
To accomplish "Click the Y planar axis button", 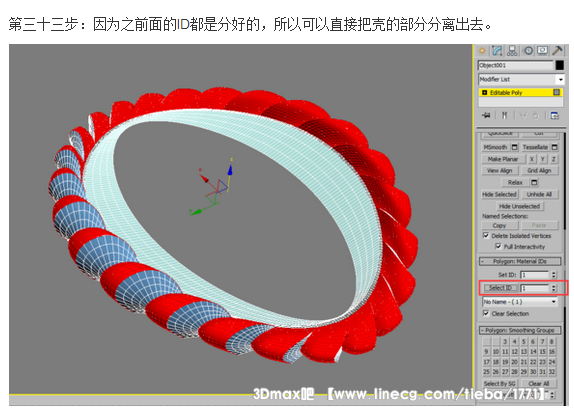I will tap(543, 159).
